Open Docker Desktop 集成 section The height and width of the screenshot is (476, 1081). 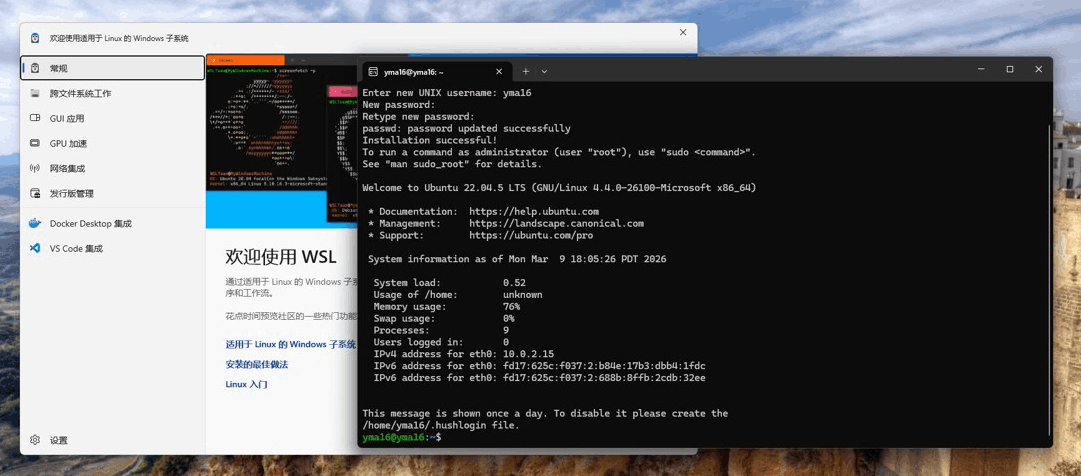point(112,224)
